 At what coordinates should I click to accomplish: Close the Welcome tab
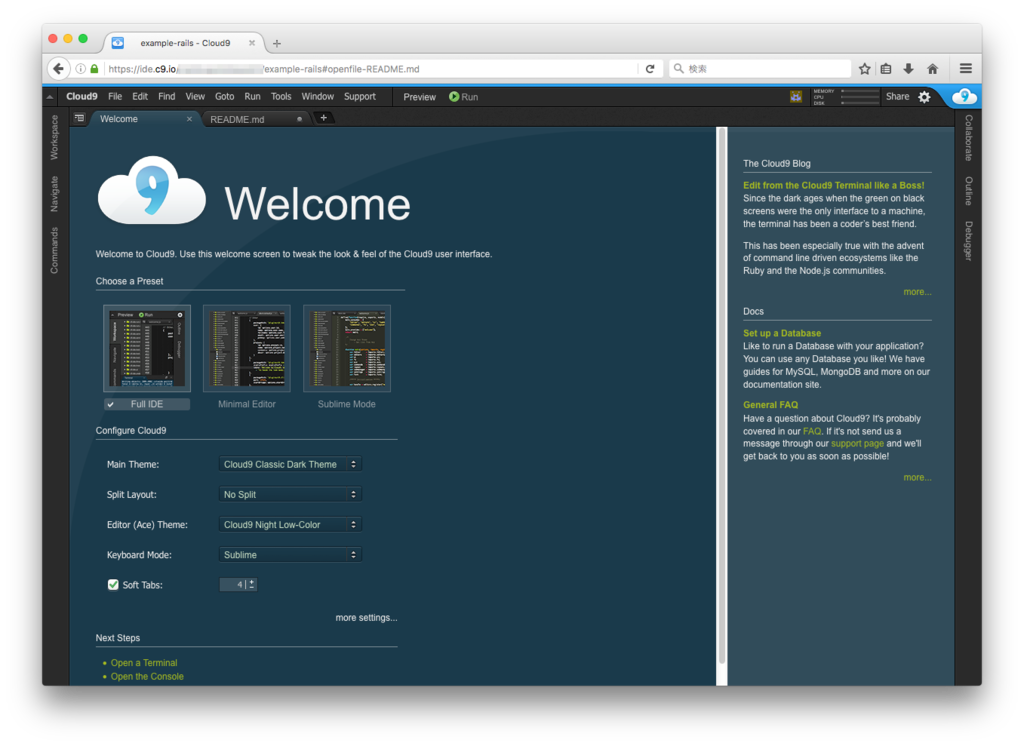(x=189, y=119)
